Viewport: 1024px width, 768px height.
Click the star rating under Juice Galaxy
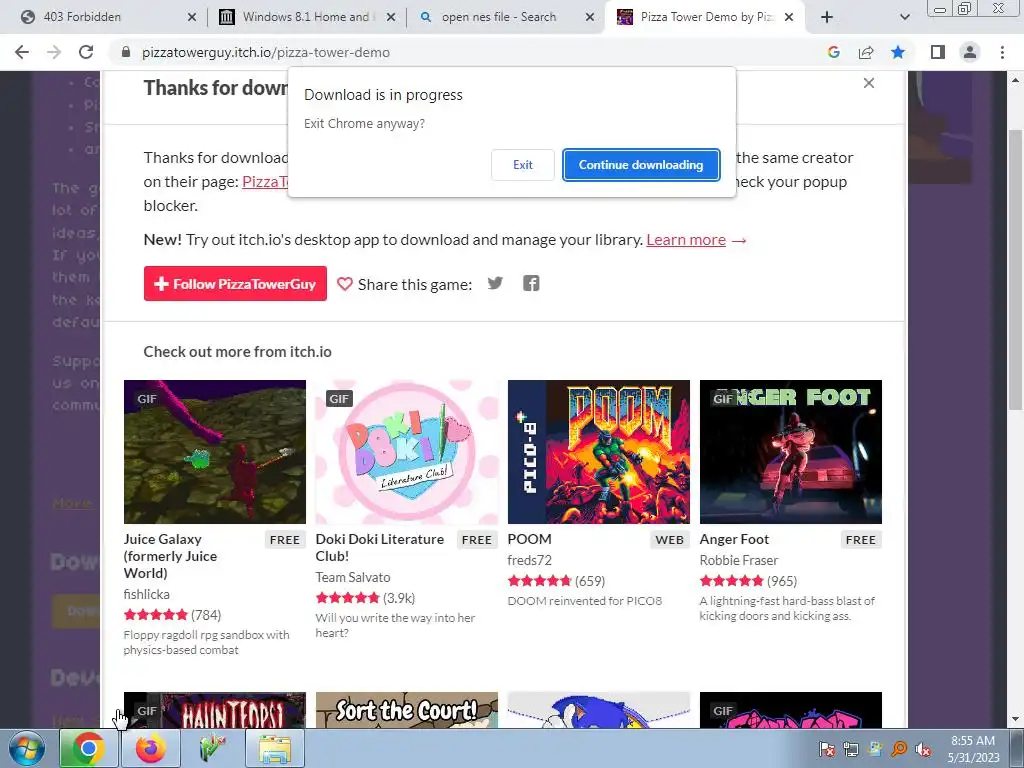tap(155, 615)
